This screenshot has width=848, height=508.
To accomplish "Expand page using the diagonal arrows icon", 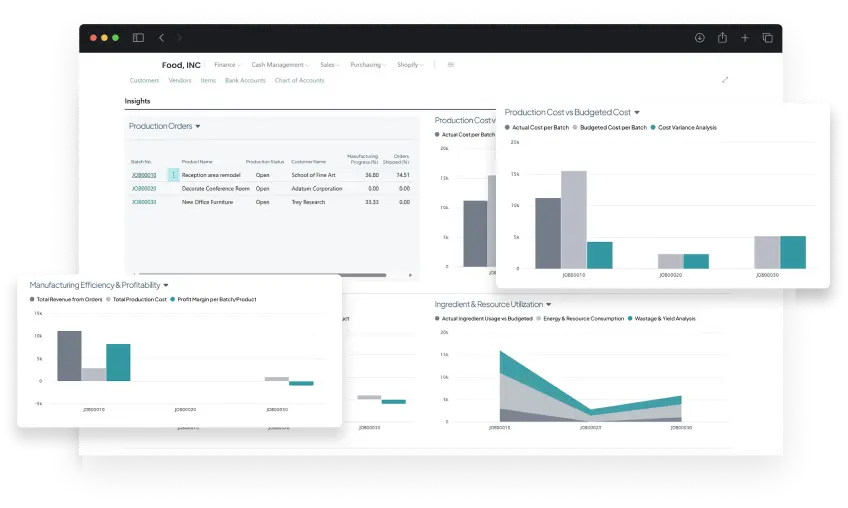I will point(725,80).
